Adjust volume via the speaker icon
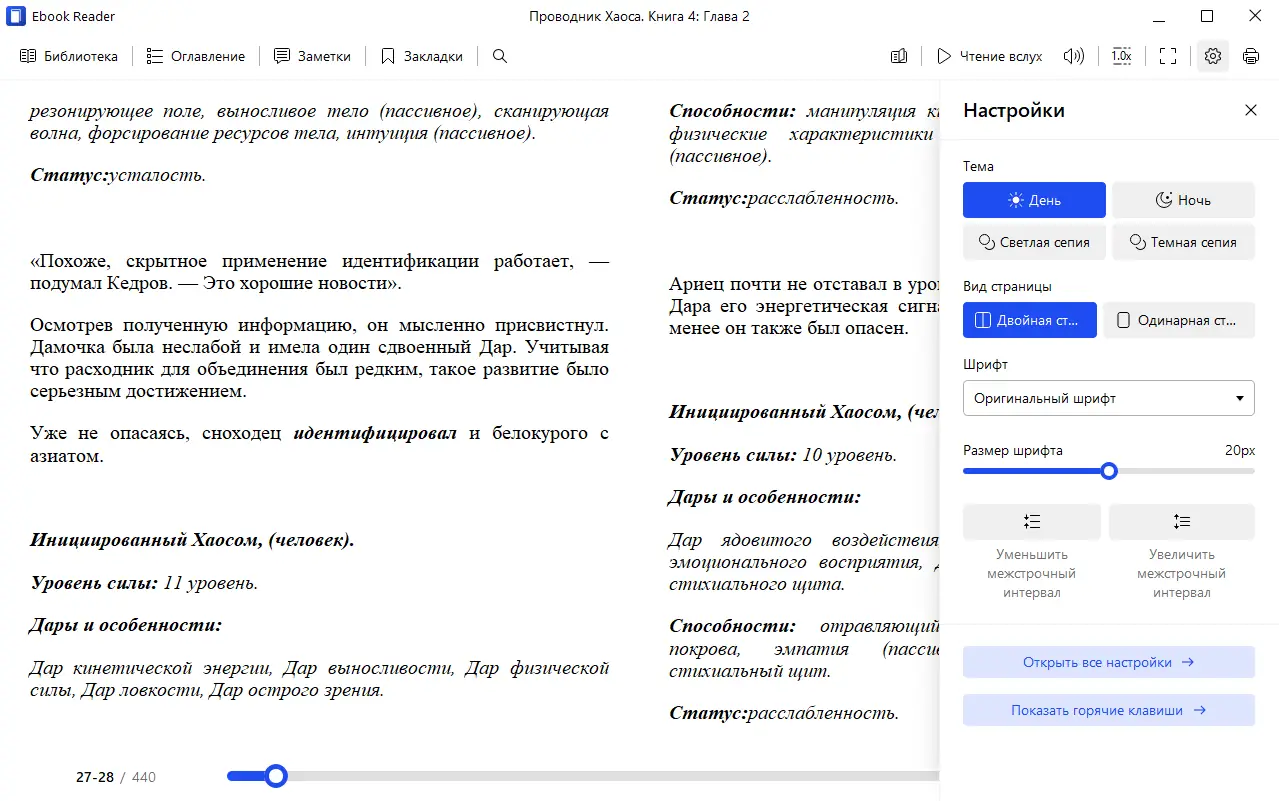The image size is (1279, 801). tap(1073, 56)
